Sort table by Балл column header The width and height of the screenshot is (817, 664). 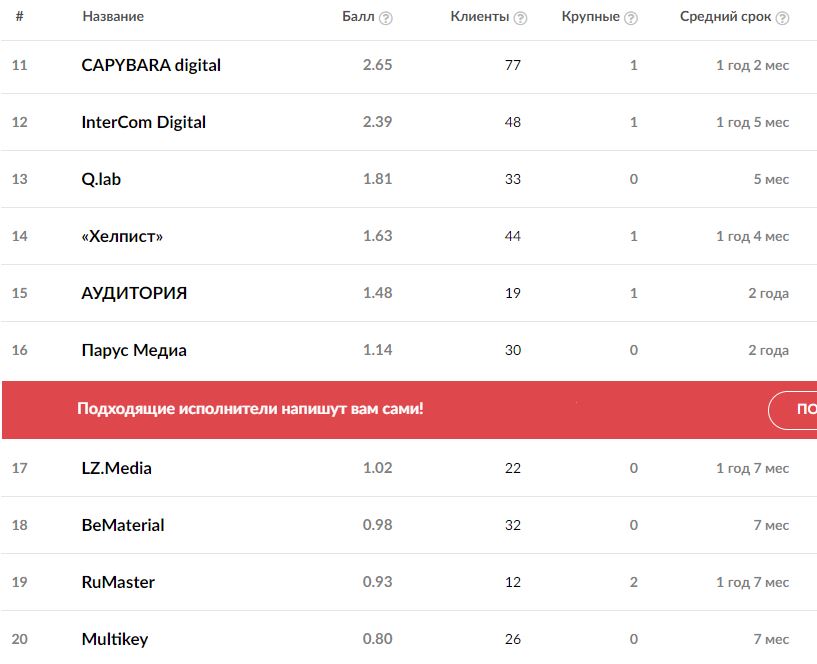point(358,17)
